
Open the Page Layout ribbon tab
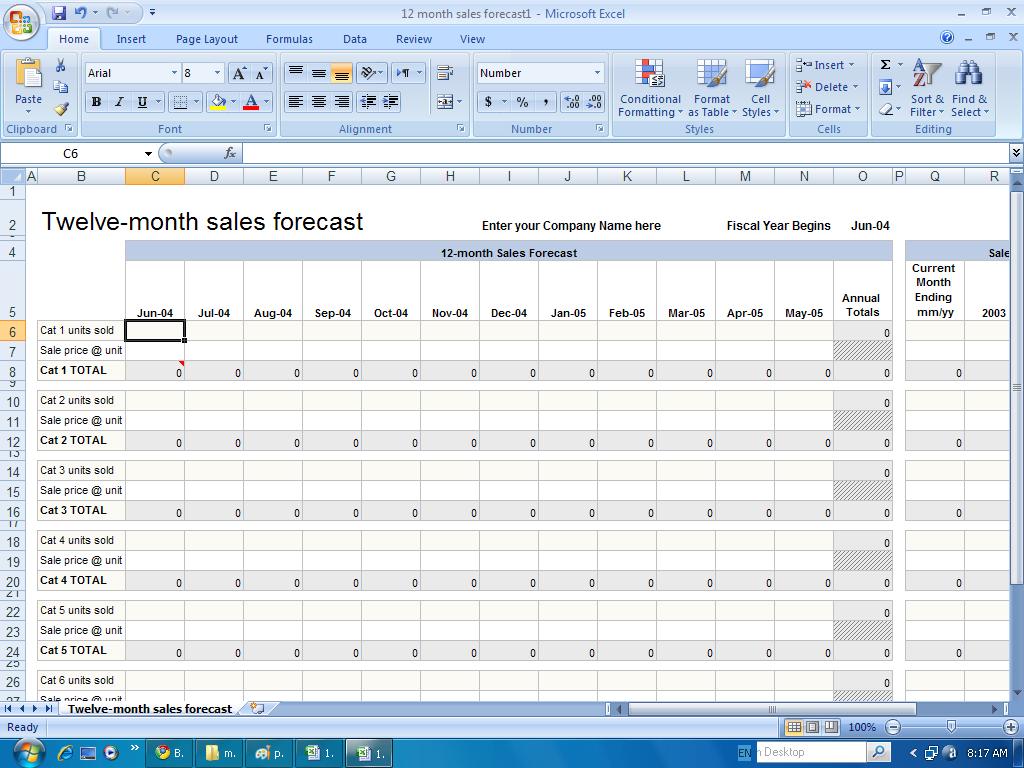click(x=206, y=39)
